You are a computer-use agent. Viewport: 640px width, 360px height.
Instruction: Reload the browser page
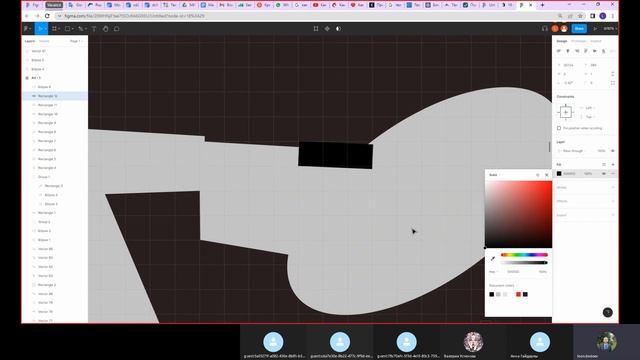coord(47,16)
